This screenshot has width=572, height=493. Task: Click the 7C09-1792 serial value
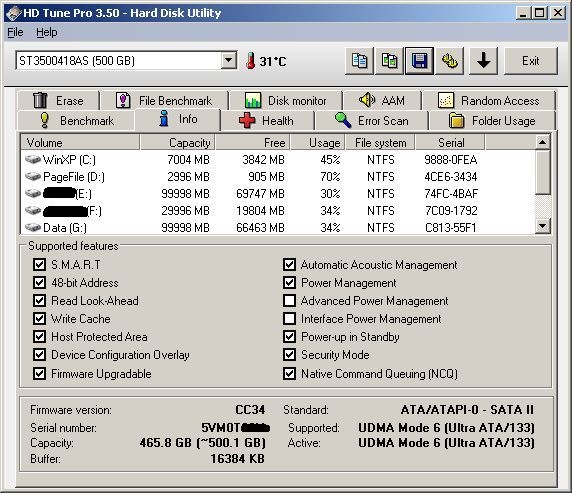[x=451, y=211]
